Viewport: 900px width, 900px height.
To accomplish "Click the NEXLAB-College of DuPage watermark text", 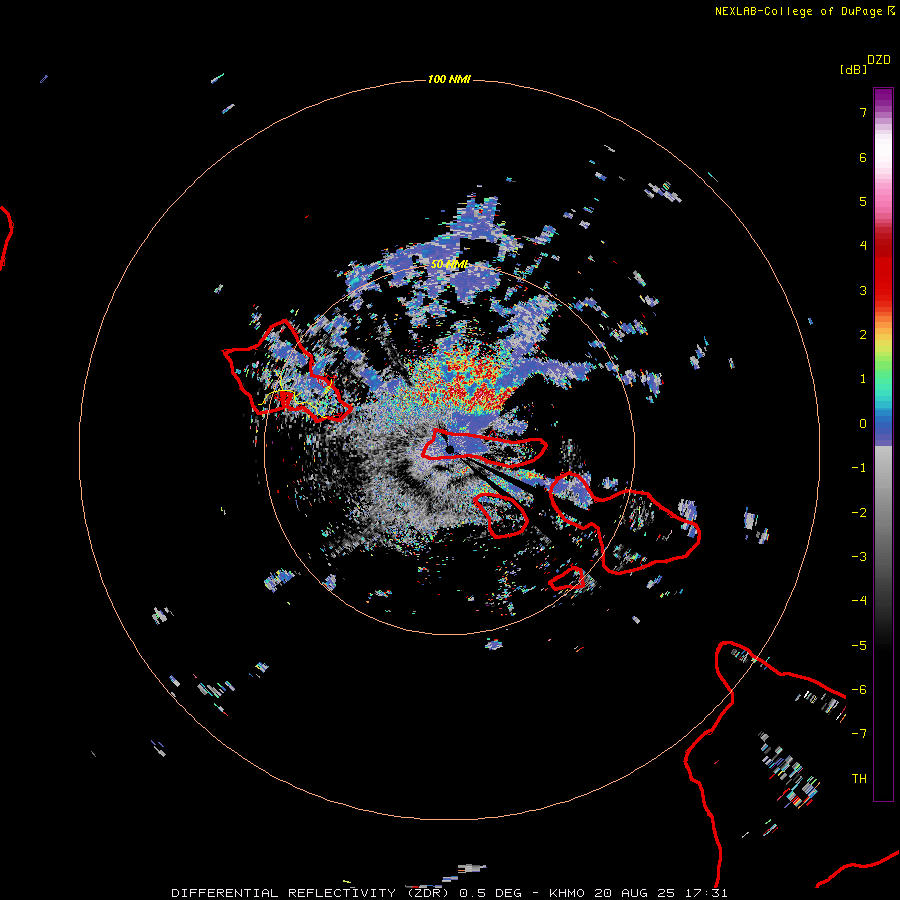I will pos(805,11).
